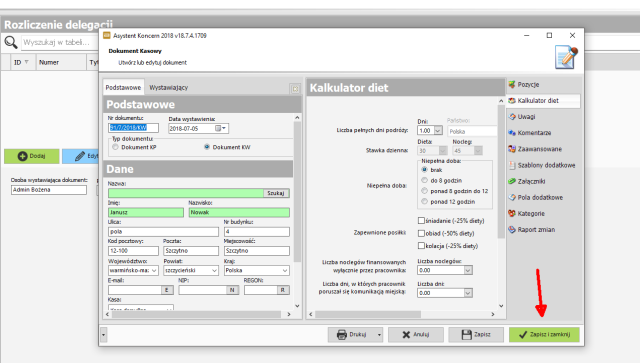
Task: Click the Kod pocztowy field with 12-100
Action: (x=133, y=251)
